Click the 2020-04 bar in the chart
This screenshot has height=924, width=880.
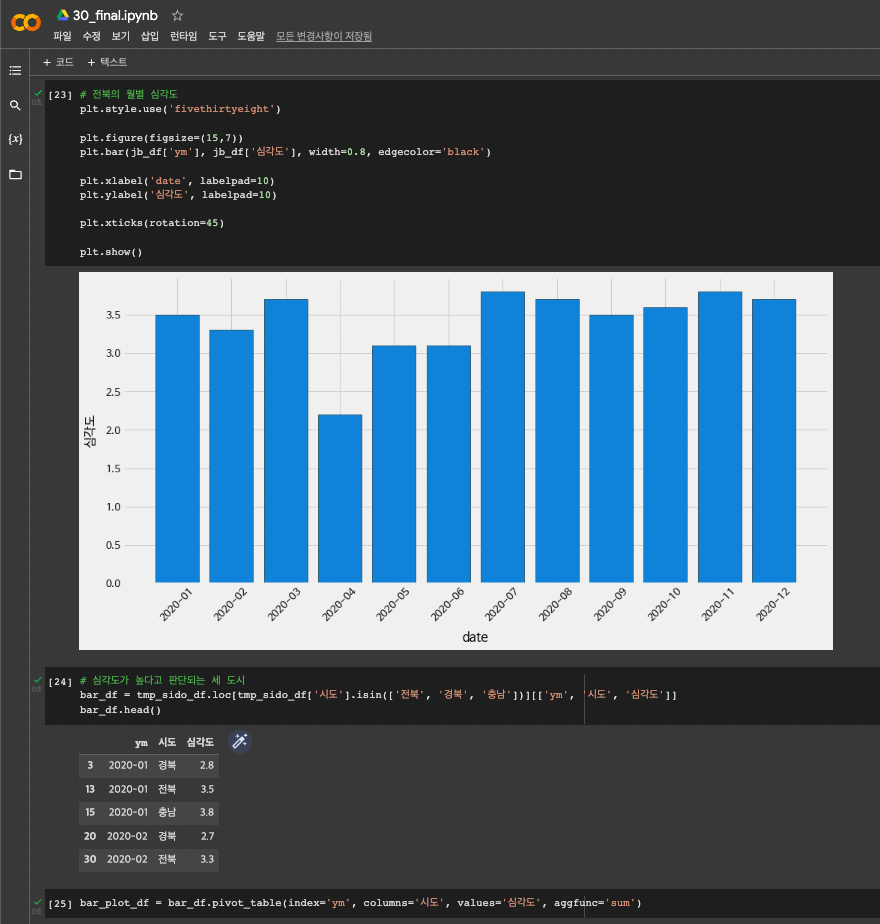340,499
